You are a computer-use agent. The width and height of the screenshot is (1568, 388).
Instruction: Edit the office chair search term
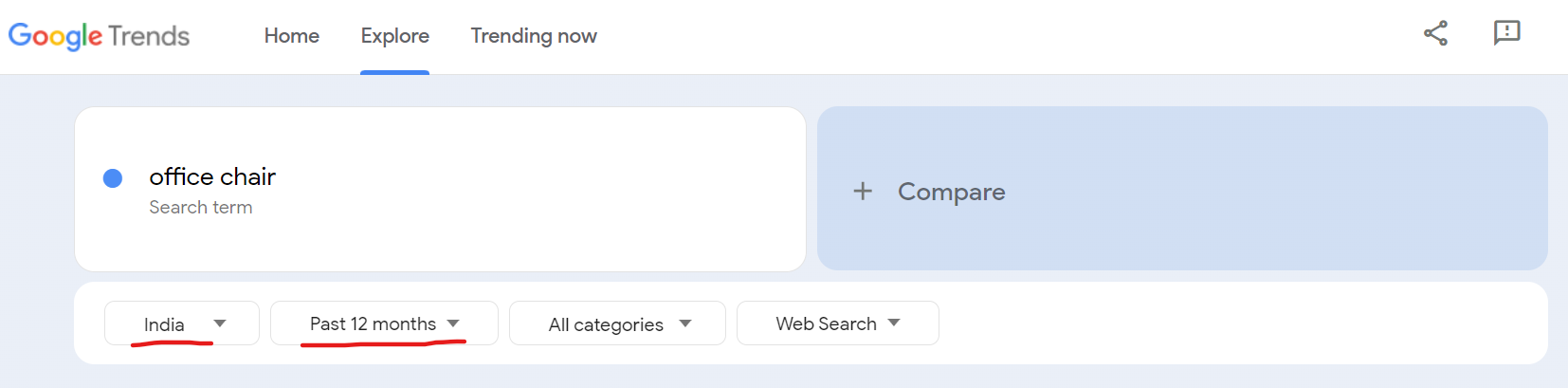(x=212, y=177)
